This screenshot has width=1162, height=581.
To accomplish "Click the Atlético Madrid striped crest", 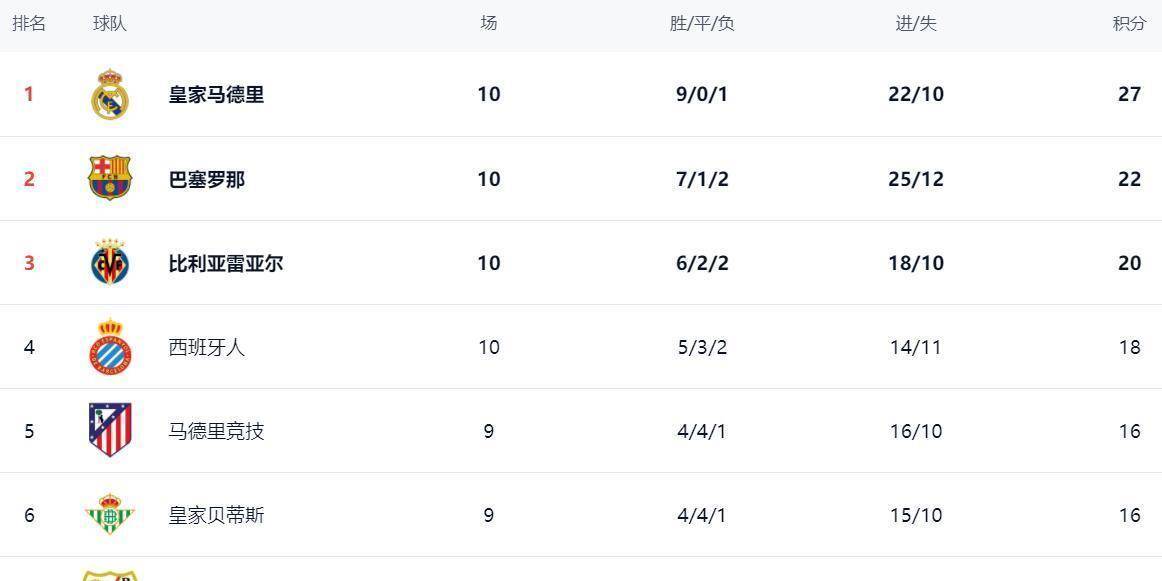I will [x=110, y=430].
